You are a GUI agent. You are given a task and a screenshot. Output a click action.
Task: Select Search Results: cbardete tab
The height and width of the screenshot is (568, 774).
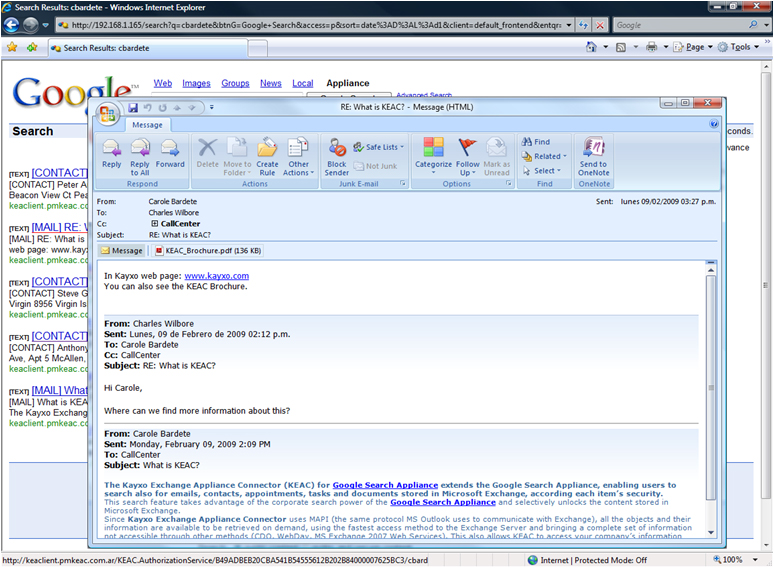[x=147, y=48]
